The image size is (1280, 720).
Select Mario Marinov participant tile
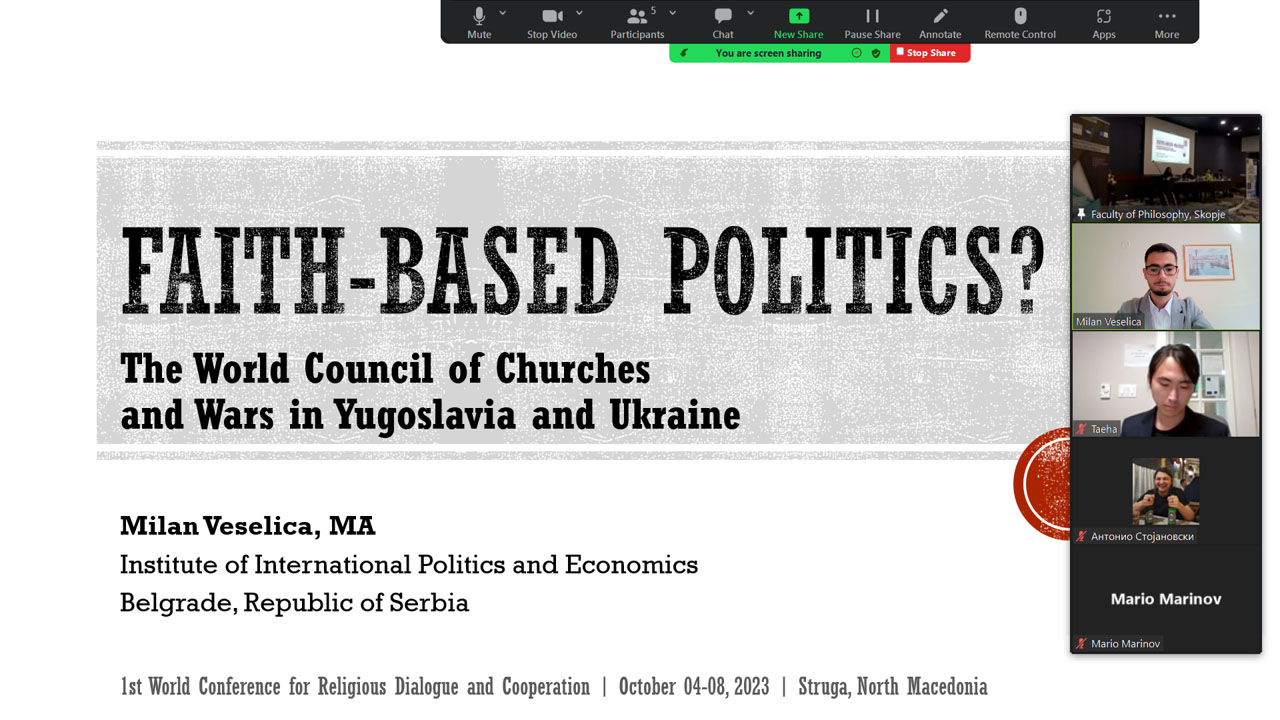[1166, 599]
